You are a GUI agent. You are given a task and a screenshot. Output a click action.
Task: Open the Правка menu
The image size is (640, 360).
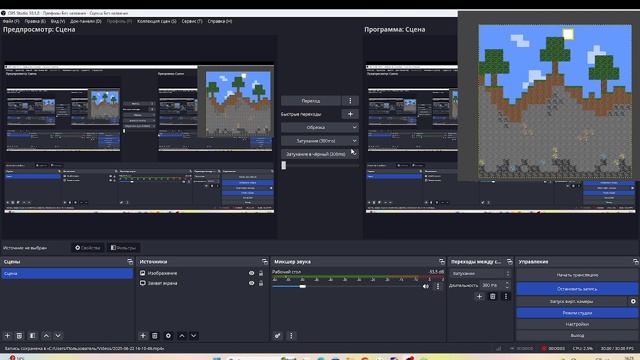[35, 21]
